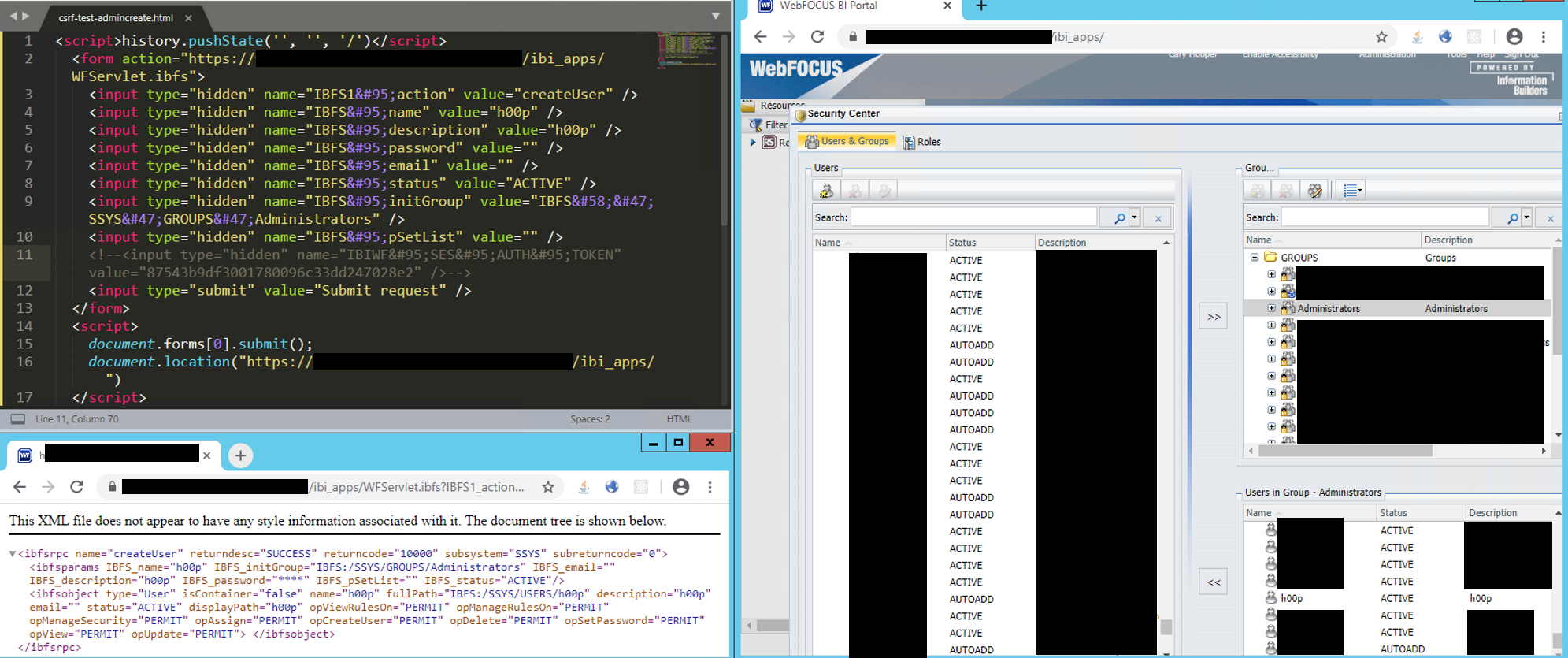Expand the tree arrow in the Resources panel
The image size is (1568, 658).
pos(753,143)
